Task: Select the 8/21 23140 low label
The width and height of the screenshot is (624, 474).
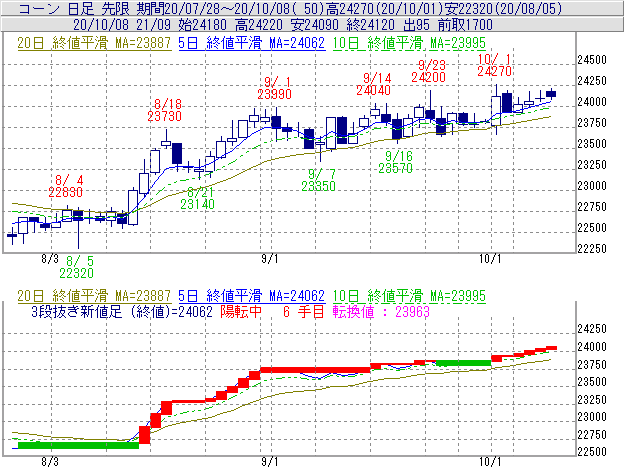Action: 197,198
